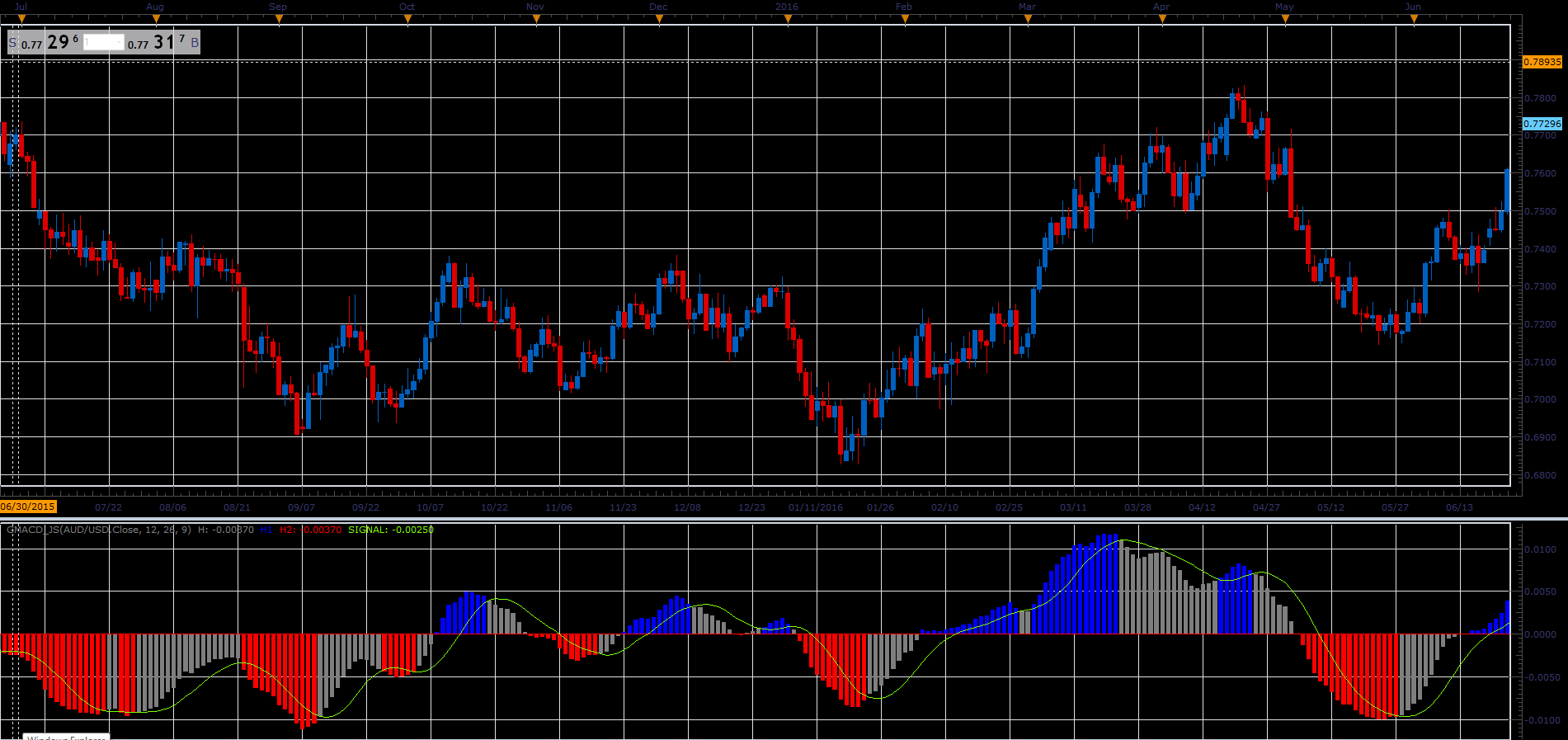Click the Feb orange month marker
1568x740 pixels.
(x=906, y=17)
